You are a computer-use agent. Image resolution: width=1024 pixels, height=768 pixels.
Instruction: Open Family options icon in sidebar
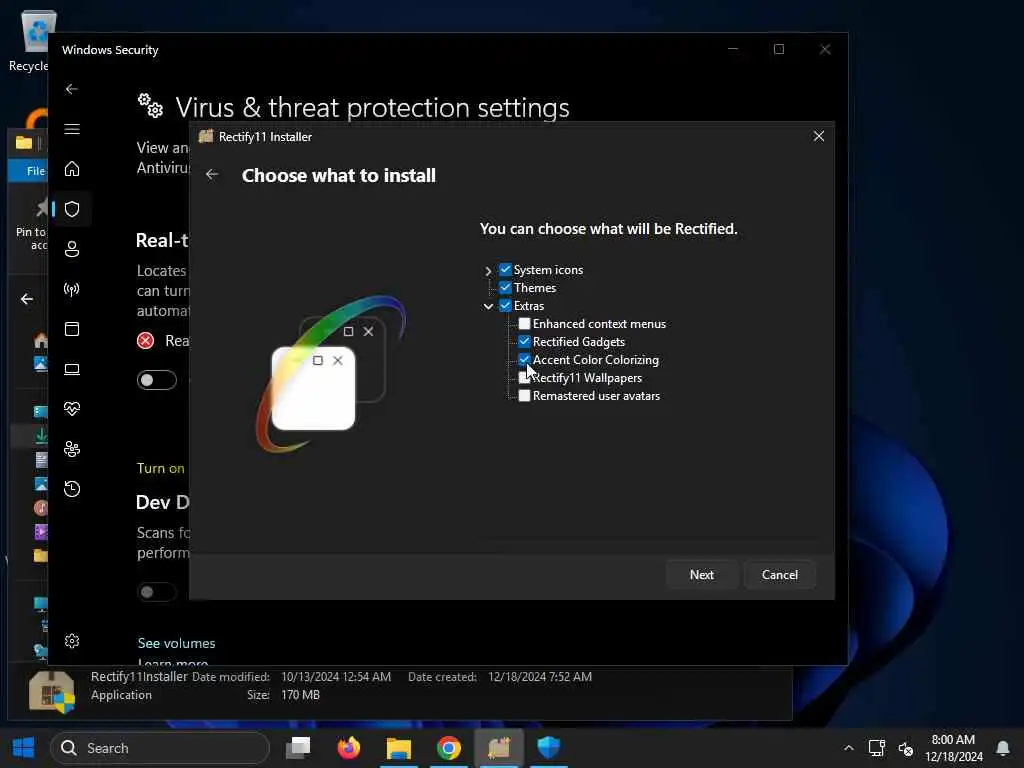[x=72, y=449]
